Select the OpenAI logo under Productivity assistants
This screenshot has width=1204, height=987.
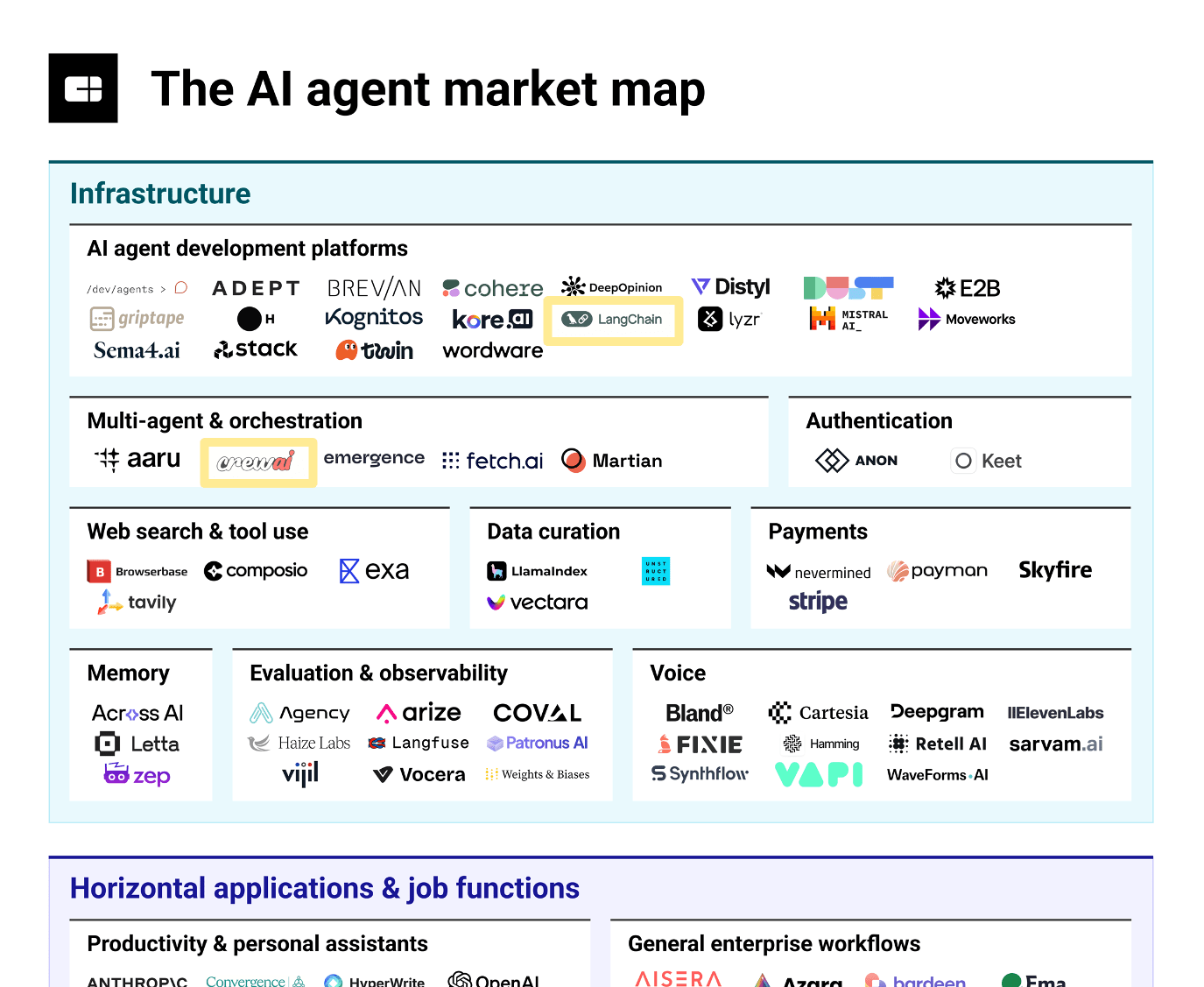493,980
